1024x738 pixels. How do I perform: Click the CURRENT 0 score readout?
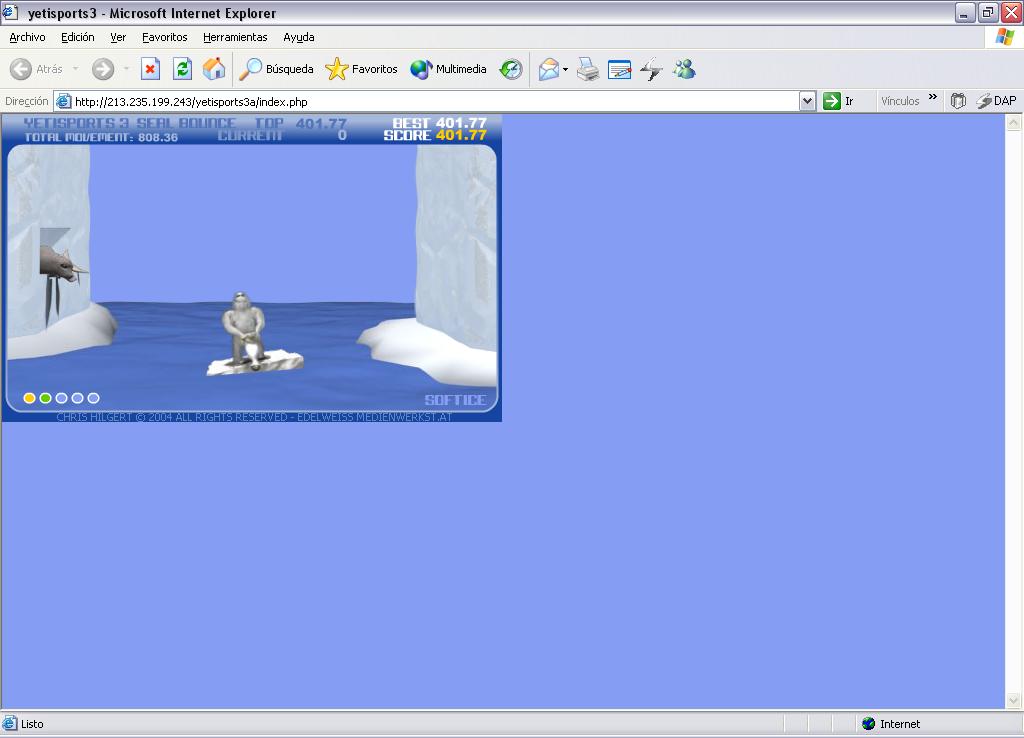pos(282,135)
